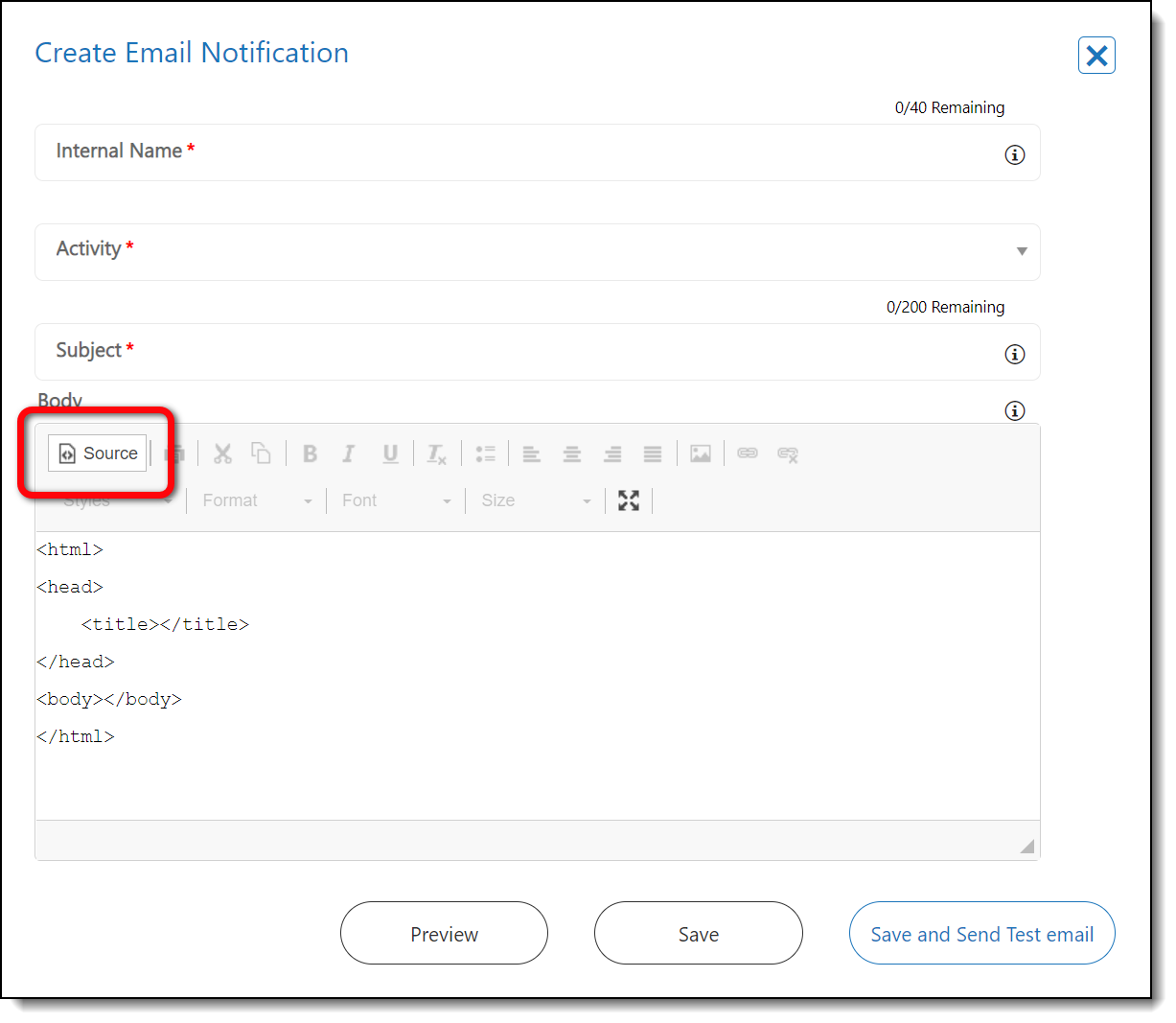
Task: Expand the Font dropdown
Action: [x=396, y=500]
